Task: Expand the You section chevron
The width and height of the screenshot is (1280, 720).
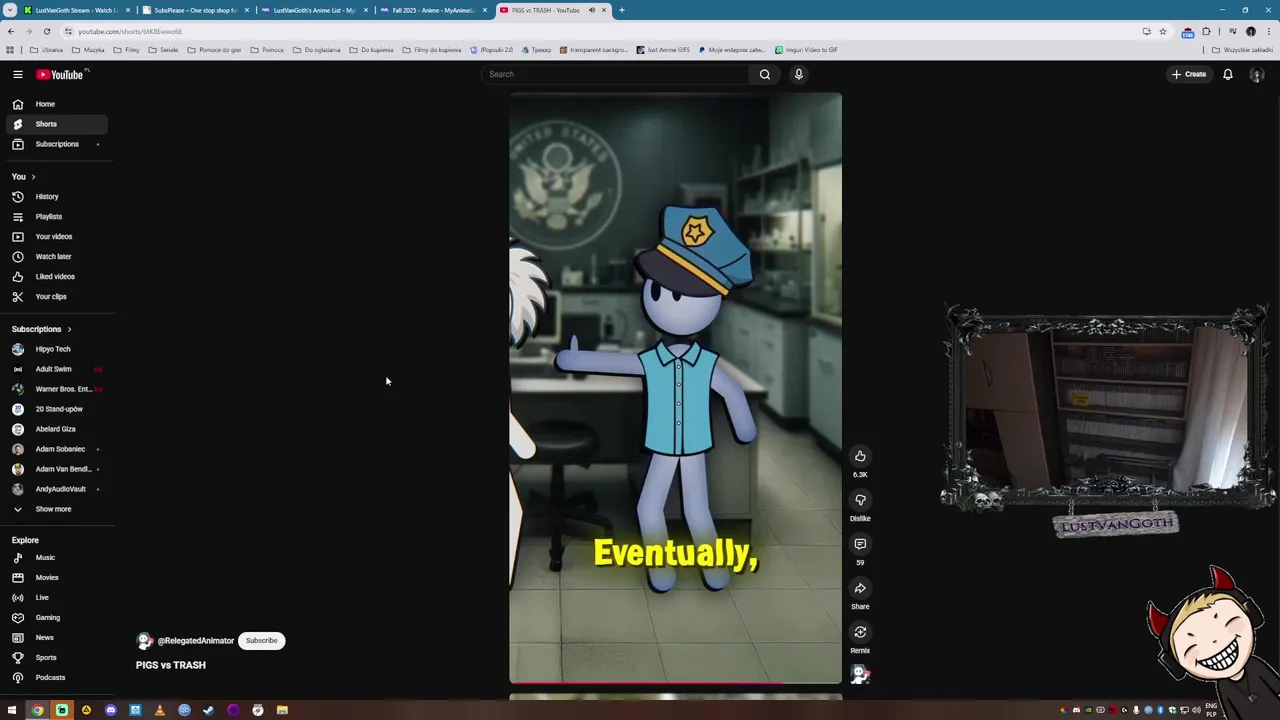Action: [33, 177]
